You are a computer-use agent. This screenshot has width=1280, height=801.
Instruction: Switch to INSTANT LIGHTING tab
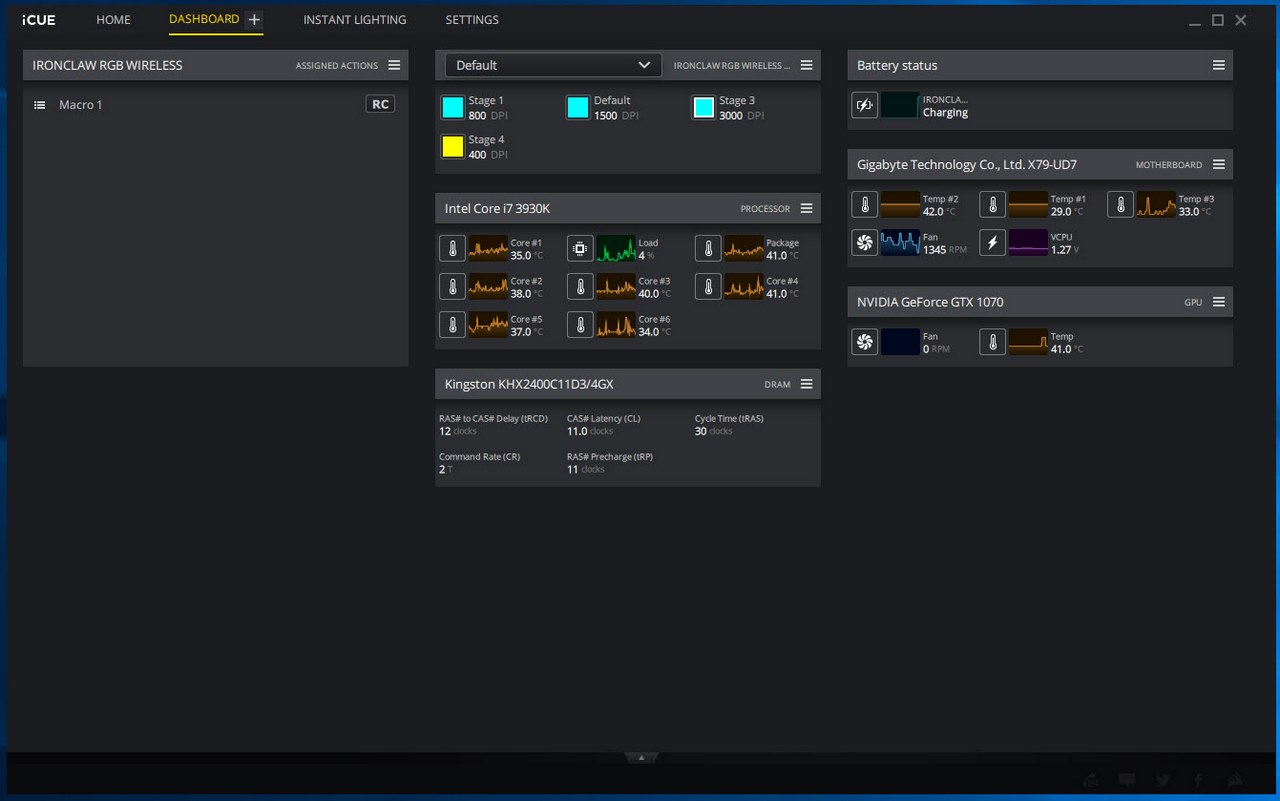click(x=355, y=20)
